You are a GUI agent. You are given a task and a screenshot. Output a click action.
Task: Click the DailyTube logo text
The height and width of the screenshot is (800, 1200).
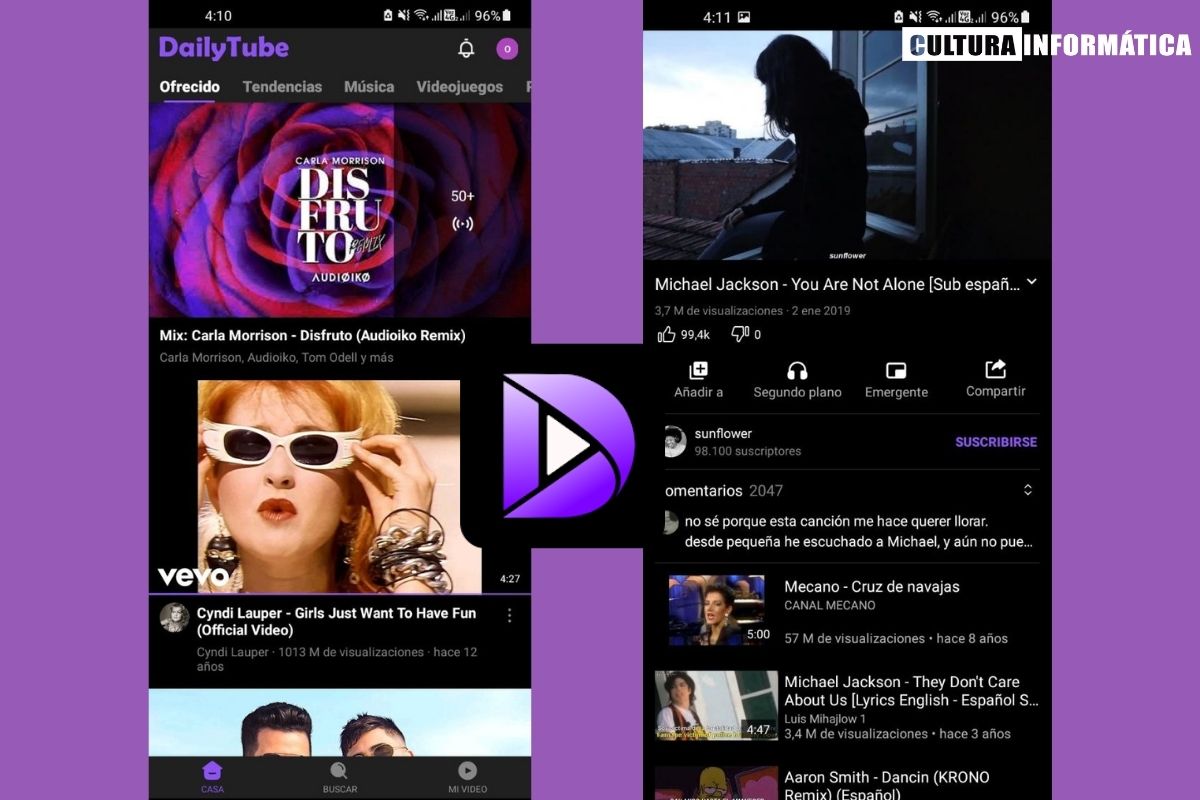pyautogui.click(x=224, y=48)
